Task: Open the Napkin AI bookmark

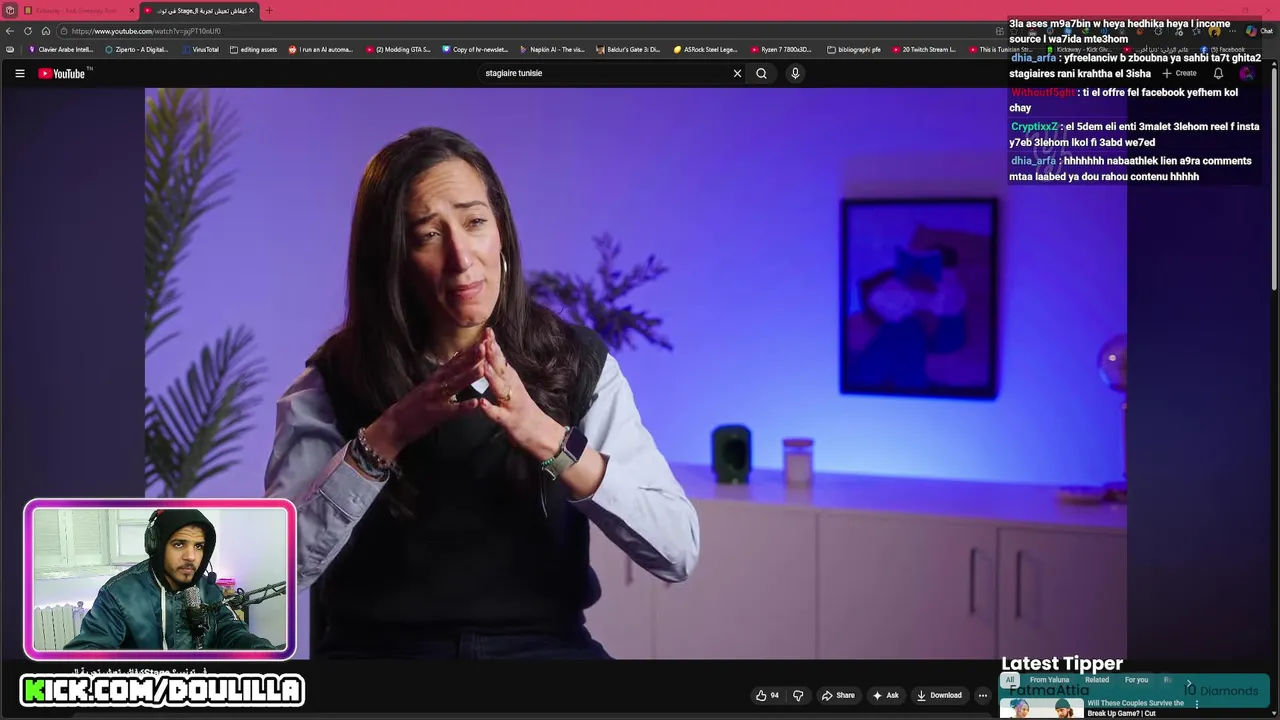Action: pos(552,49)
